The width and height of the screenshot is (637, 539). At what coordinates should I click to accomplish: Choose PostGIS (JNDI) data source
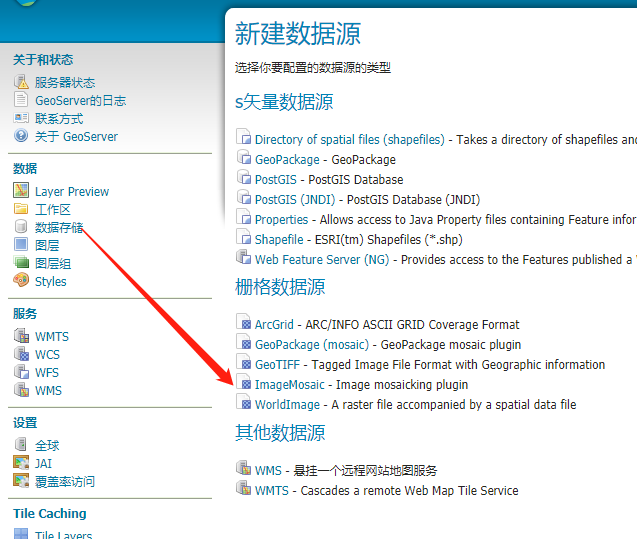[295, 199]
